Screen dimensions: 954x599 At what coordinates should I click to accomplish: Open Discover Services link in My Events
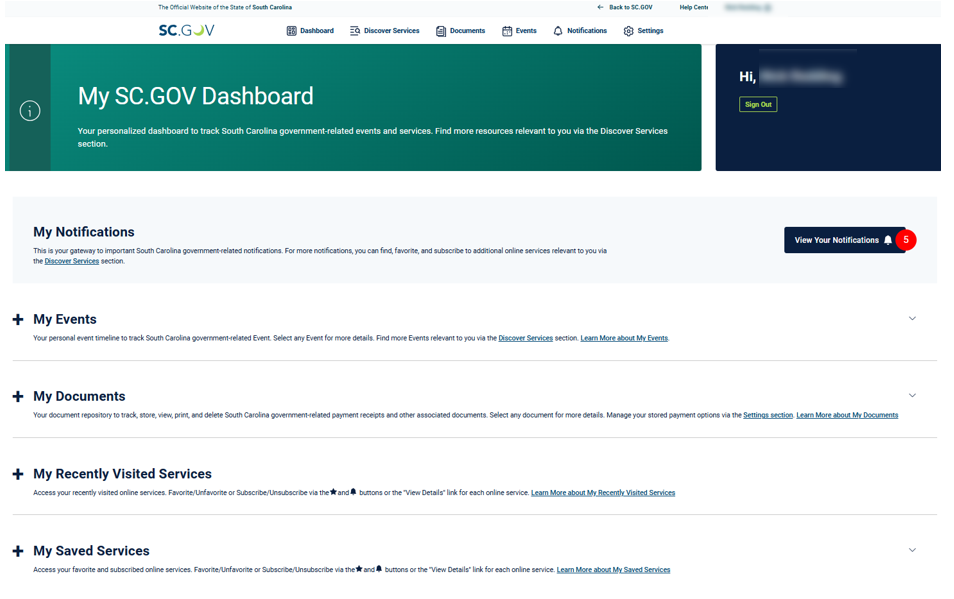click(x=526, y=338)
